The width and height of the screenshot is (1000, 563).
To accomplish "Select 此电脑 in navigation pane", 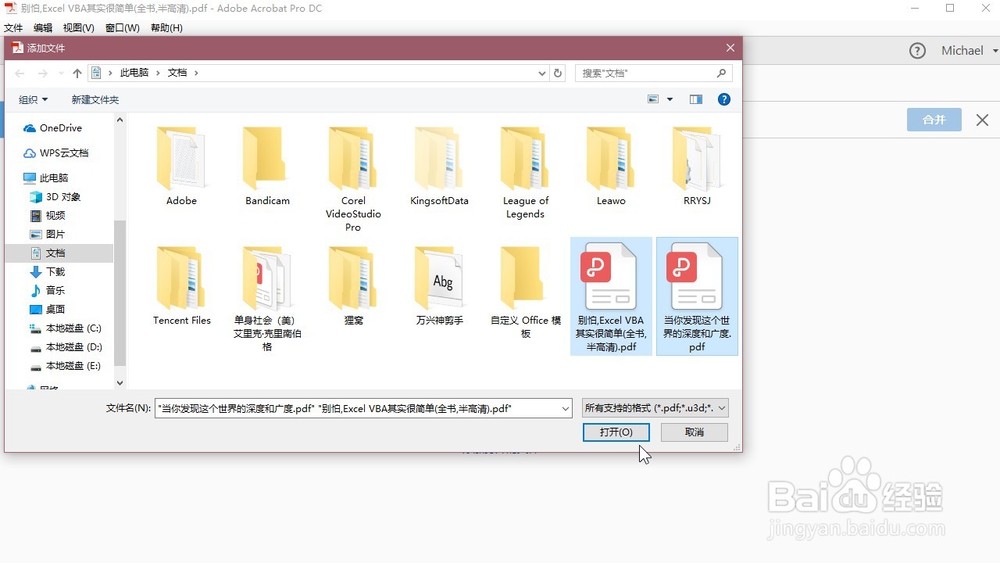I will [x=45, y=178].
